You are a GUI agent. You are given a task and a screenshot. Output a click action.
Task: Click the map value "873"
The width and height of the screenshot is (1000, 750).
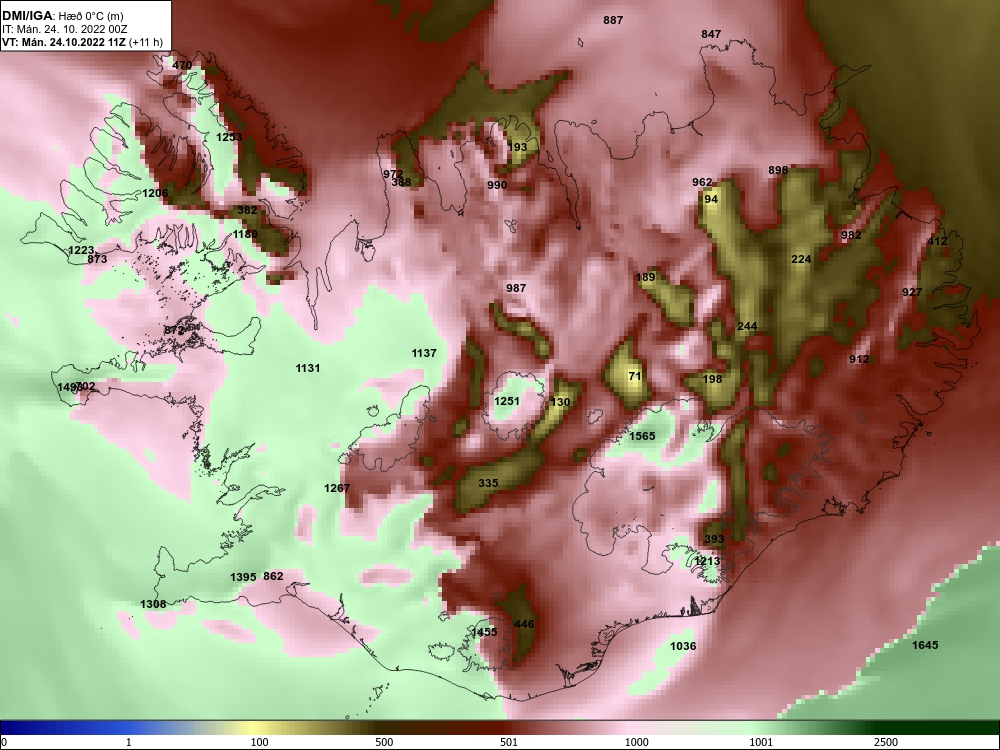pyautogui.click(x=97, y=260)
